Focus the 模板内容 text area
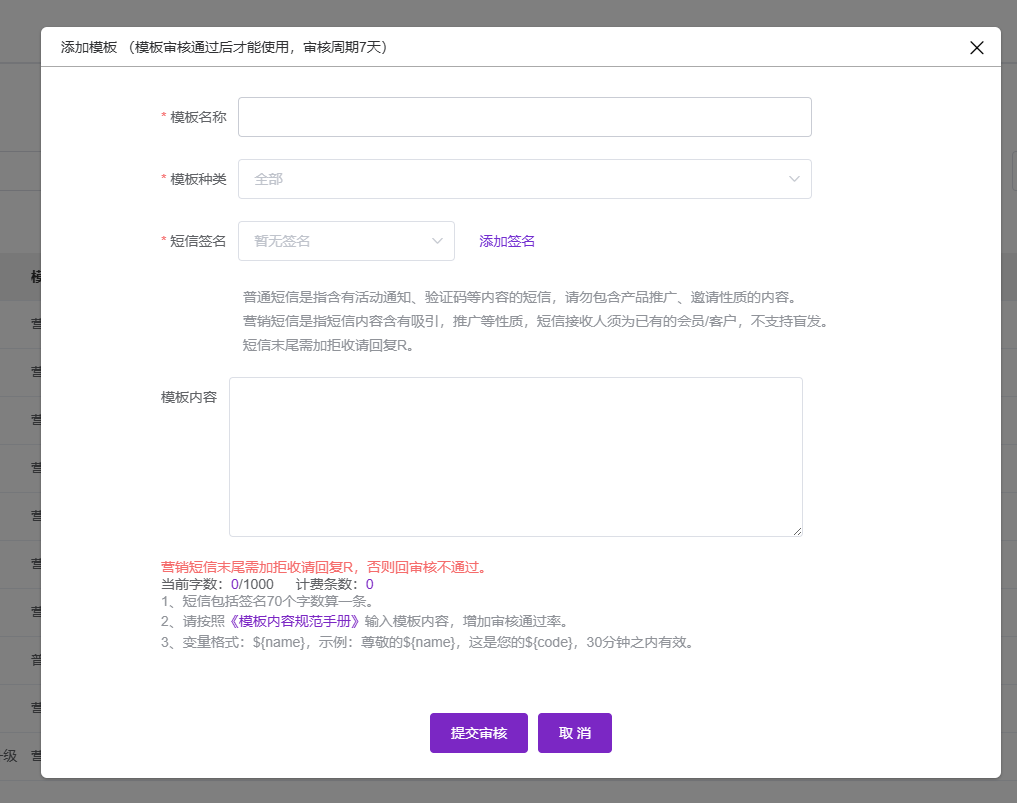The height and width of the screenshot is (803, 1017). coord(515,456)
